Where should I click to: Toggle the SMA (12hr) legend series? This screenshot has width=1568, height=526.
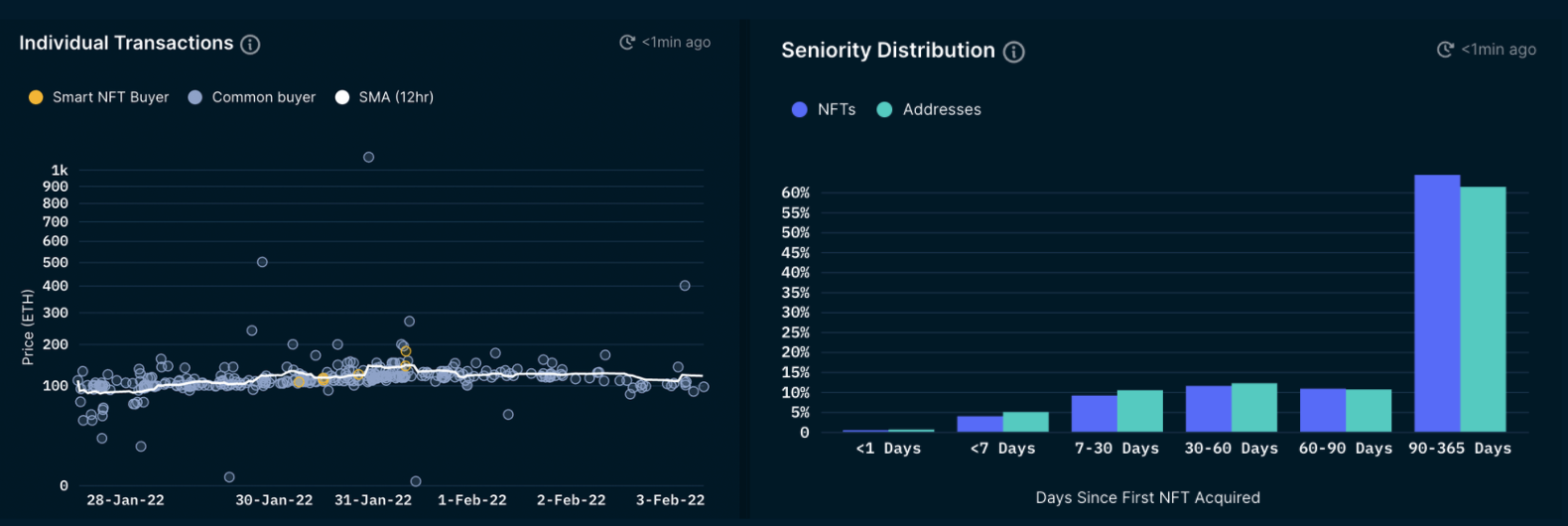click(385, 97)
